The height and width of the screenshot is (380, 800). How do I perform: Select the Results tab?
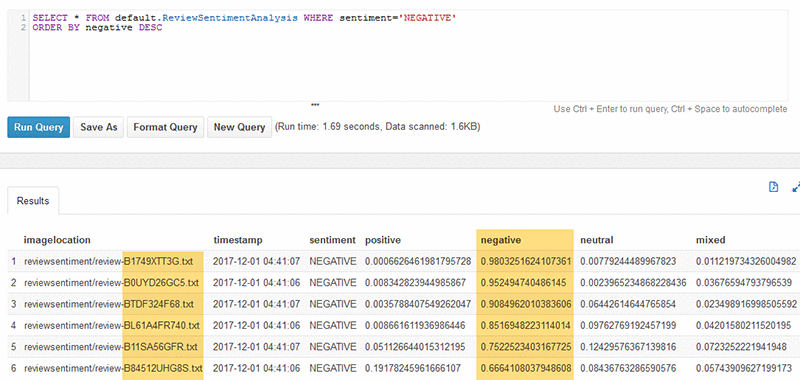33,200
